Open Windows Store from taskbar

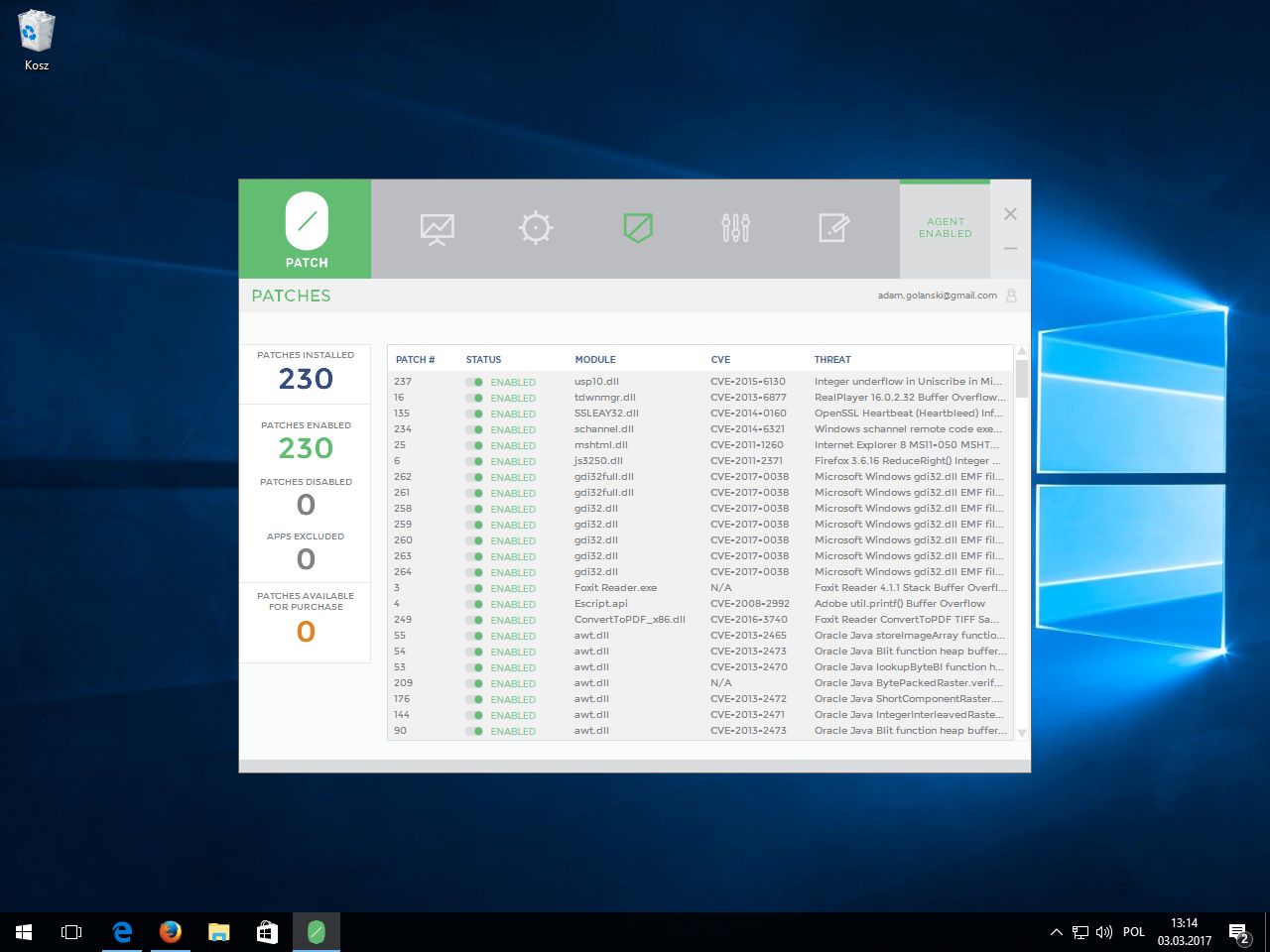pos(267,932)
